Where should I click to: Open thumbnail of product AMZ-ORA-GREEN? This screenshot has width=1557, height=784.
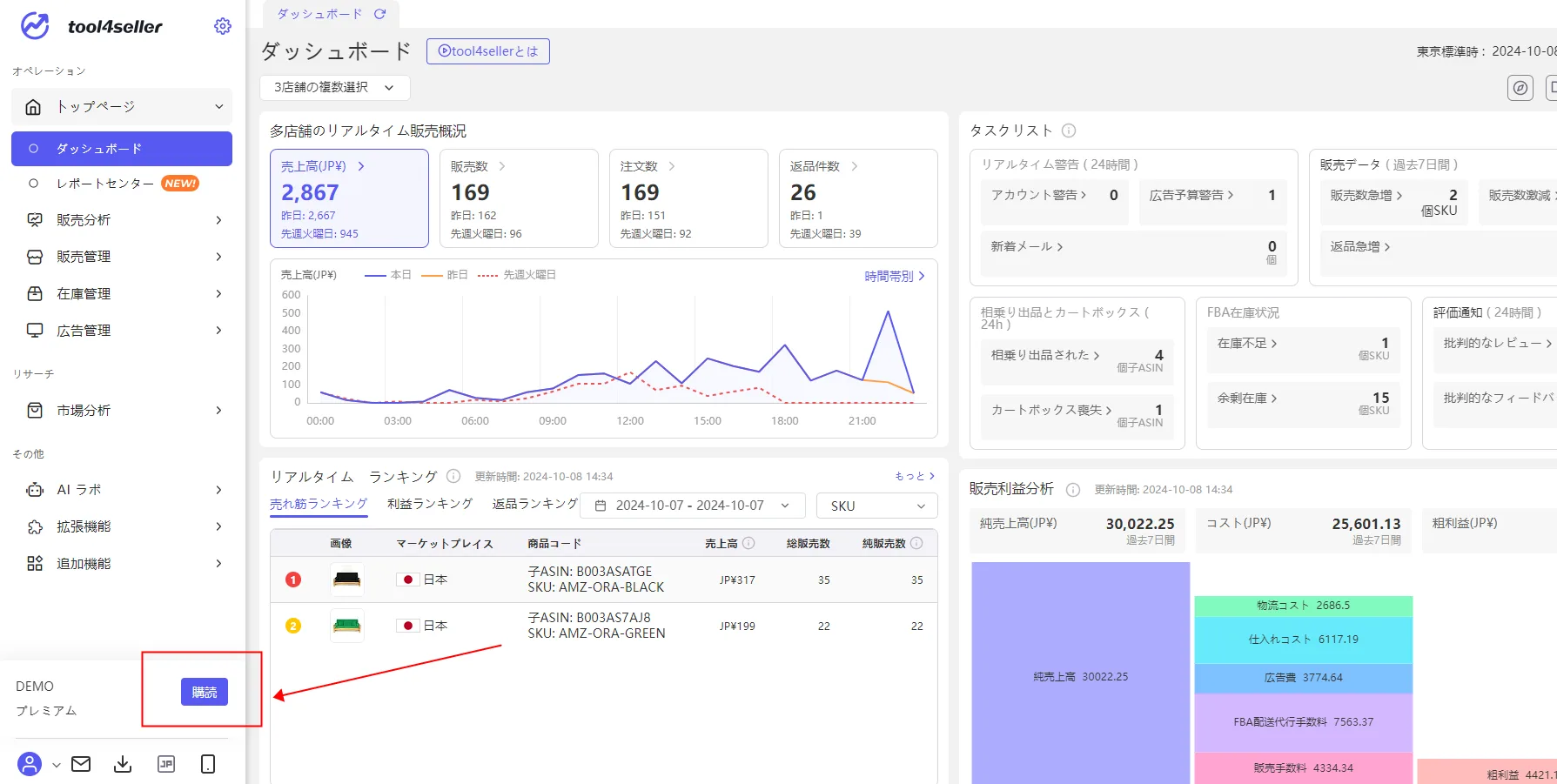pyautogui.click(x=347, y=625)
